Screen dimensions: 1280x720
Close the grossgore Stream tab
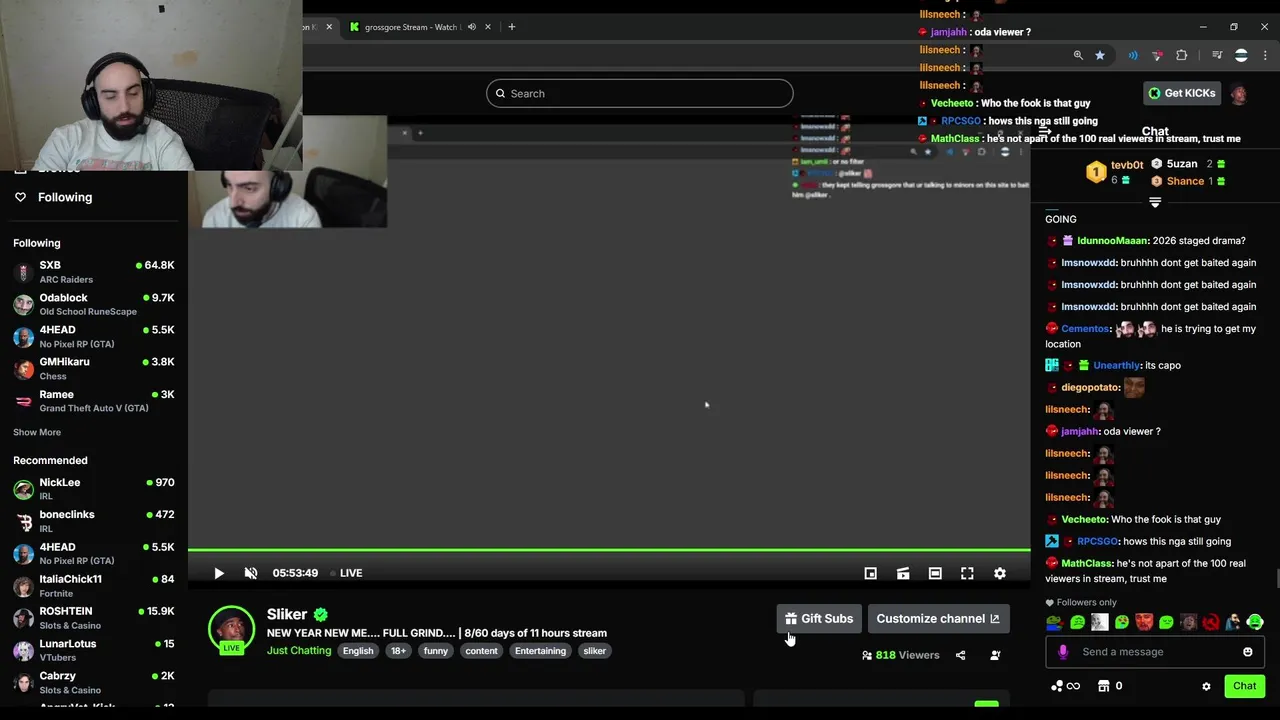tap(488, 27)
